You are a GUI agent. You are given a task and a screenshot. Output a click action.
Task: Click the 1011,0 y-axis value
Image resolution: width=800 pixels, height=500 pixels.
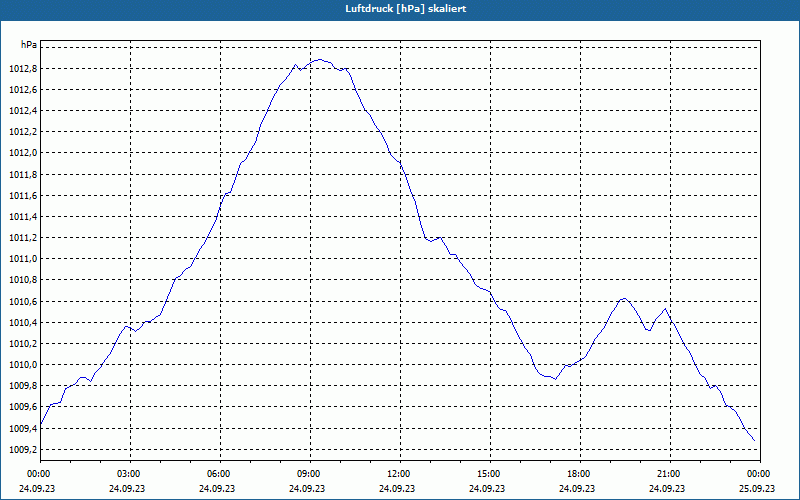(23, 259)
